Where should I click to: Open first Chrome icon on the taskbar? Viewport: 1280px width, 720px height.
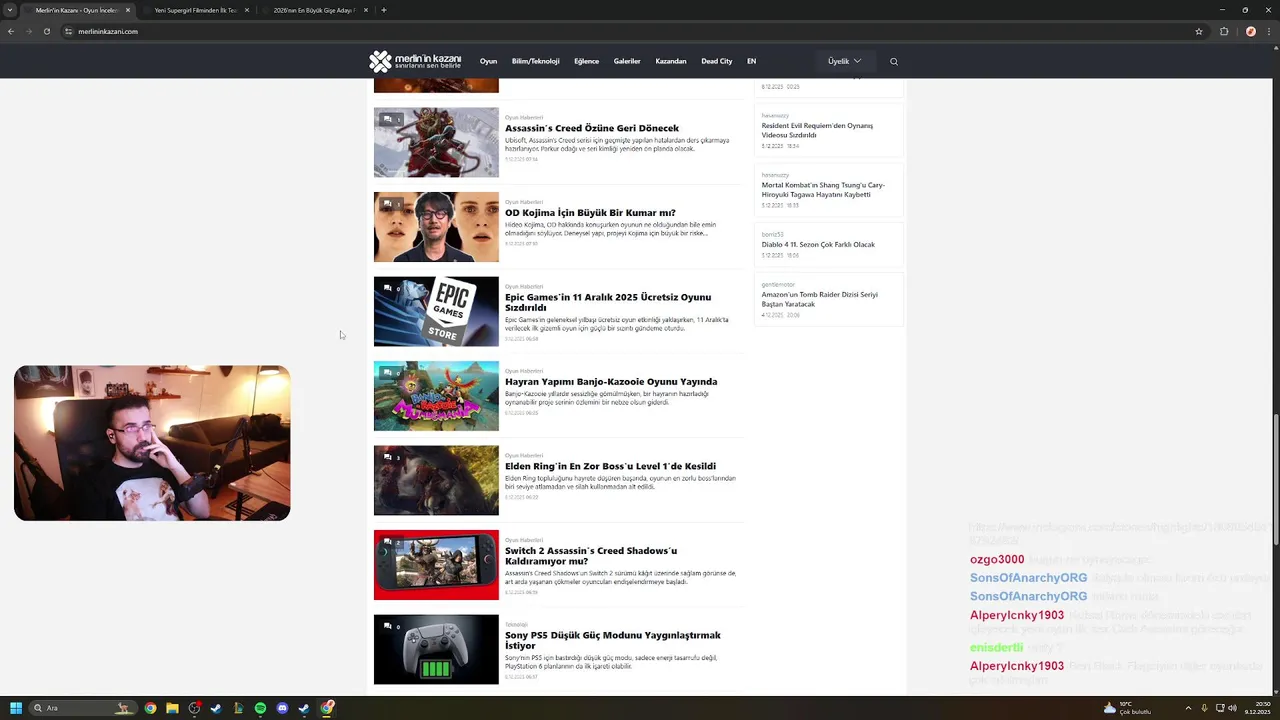tap(150, 708)
